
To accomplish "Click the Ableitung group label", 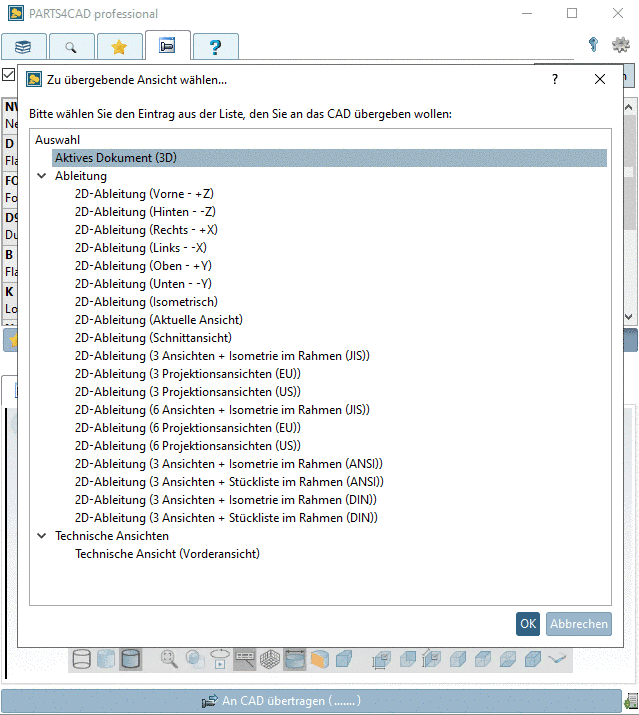I will tap(81, 176).
